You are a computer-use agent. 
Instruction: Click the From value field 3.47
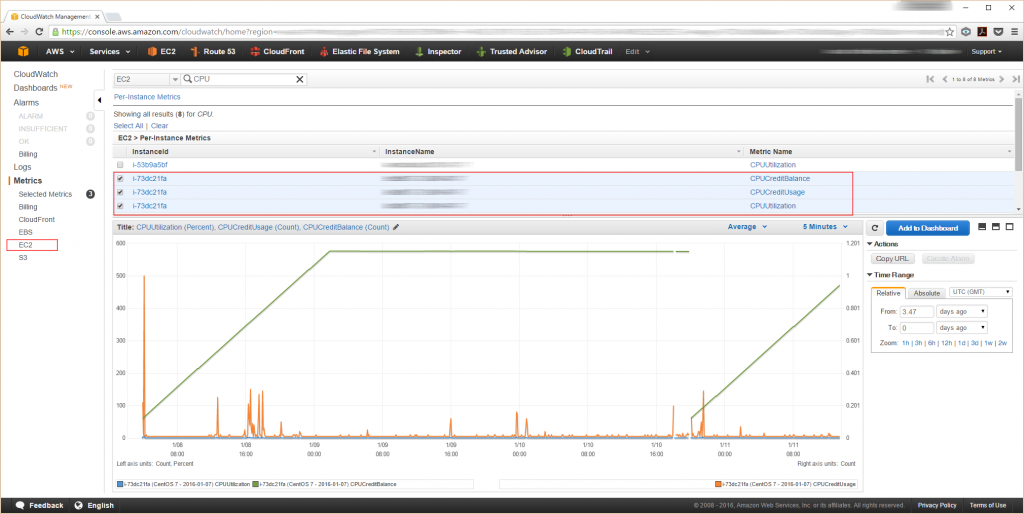pos(917,312)
